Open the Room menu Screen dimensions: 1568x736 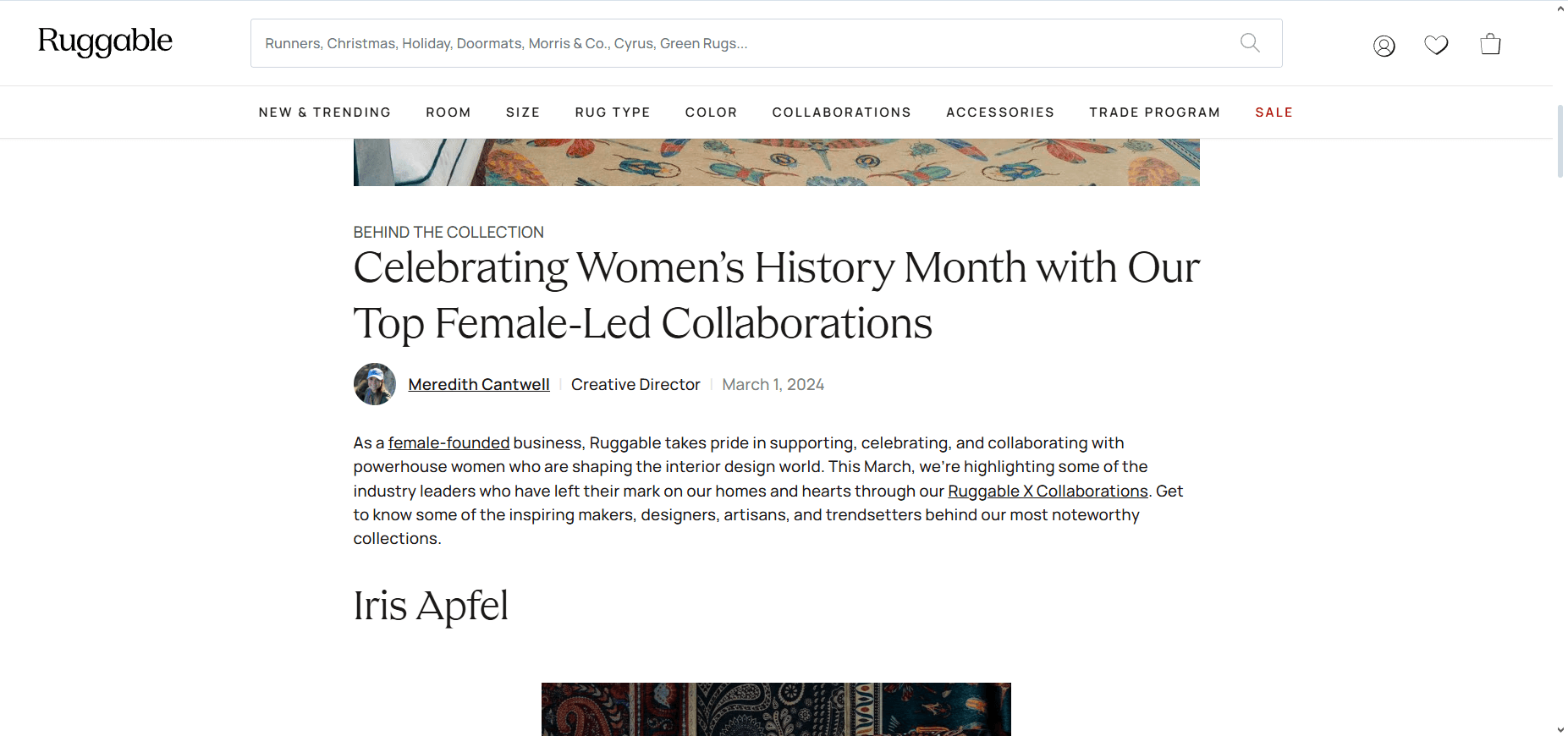[x=448, y=113]
